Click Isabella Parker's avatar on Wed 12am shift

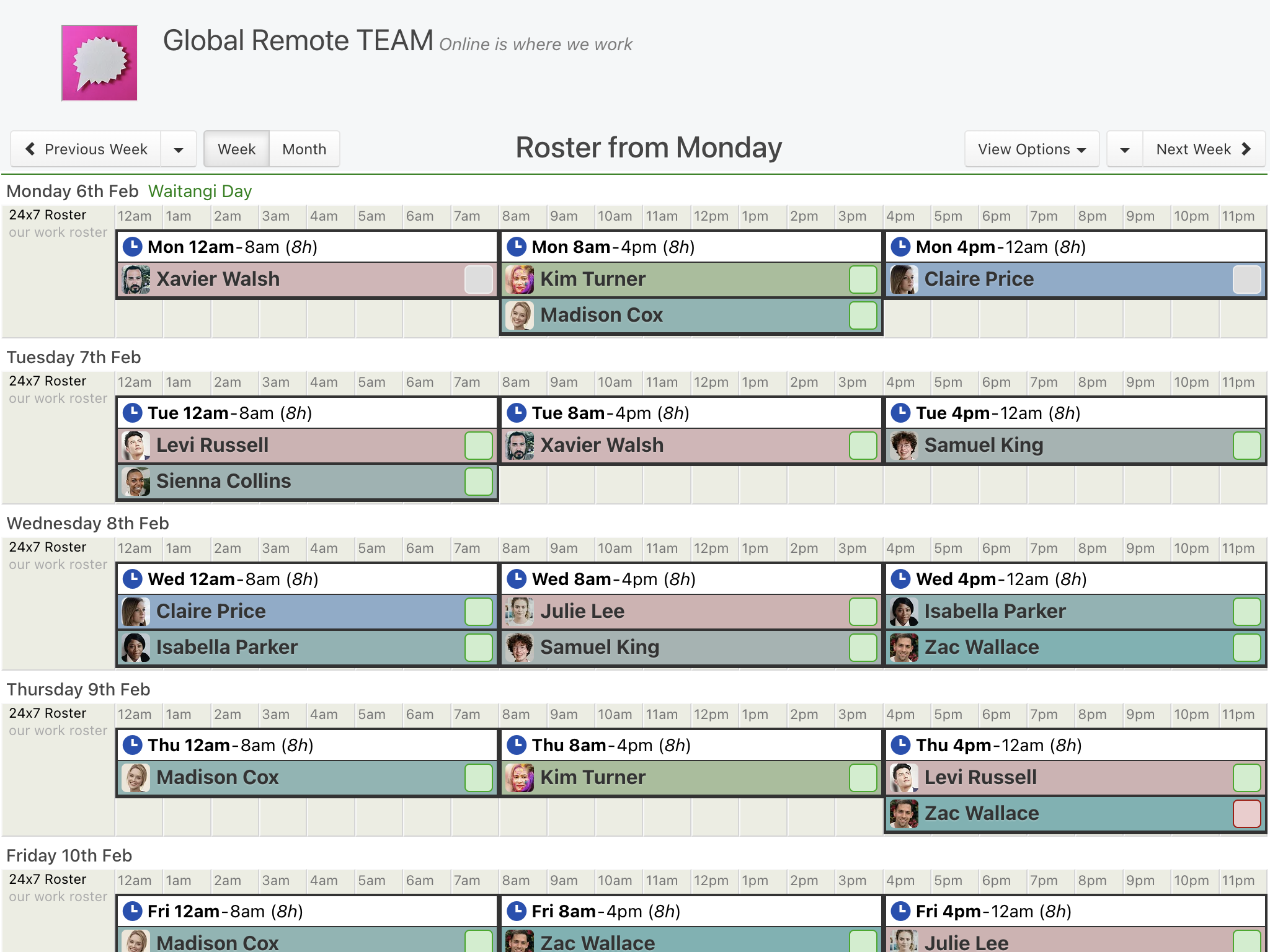pos(136,648)
